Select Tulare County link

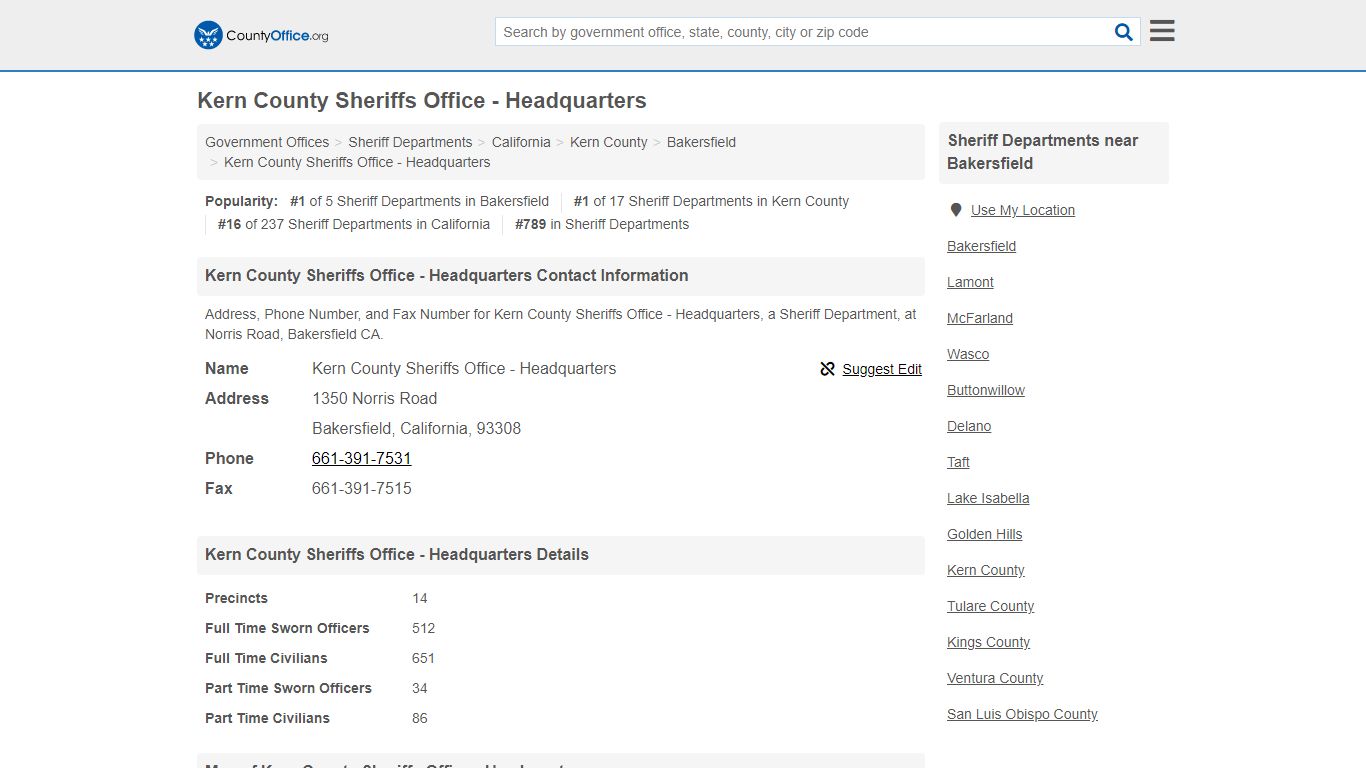tap(990, 606)
